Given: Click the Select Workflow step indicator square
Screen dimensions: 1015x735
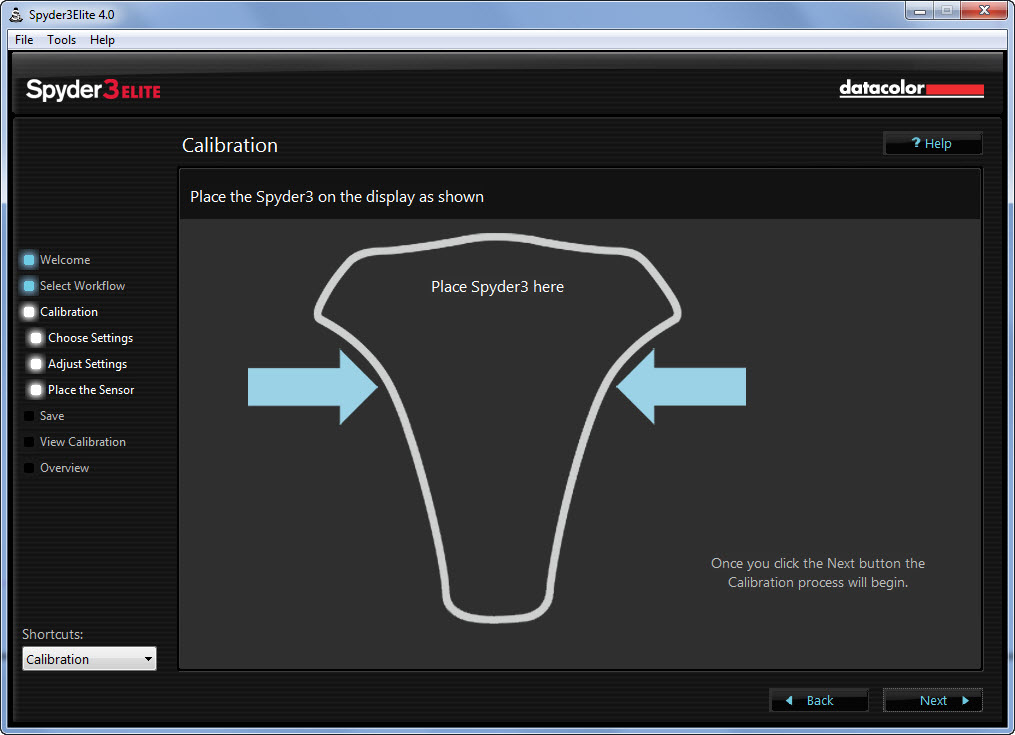Looking at the screenshot, I should [x=29, y=286].
